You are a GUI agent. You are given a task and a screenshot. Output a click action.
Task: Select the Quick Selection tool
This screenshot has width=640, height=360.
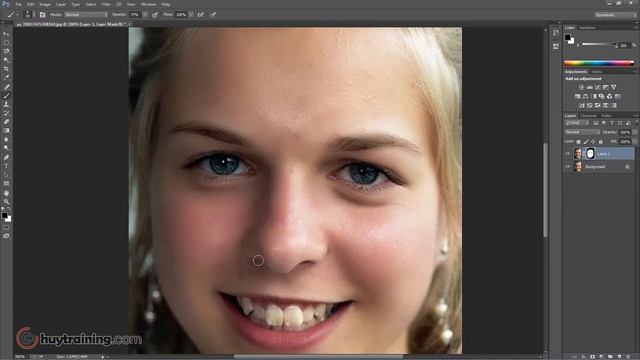point(6,60)
